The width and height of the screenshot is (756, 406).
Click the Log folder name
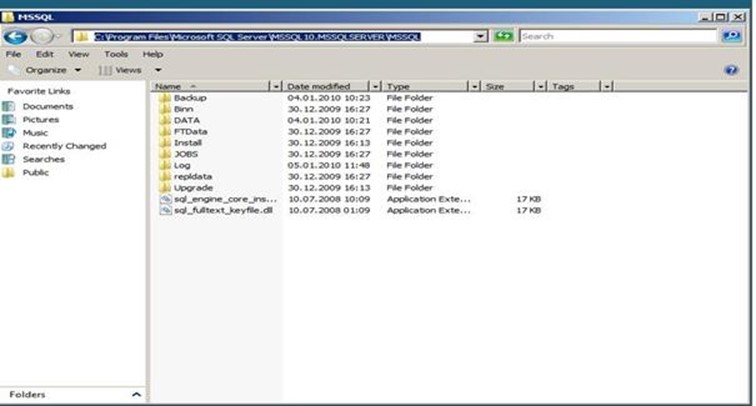pyautogui.click(x=182, y=165)
